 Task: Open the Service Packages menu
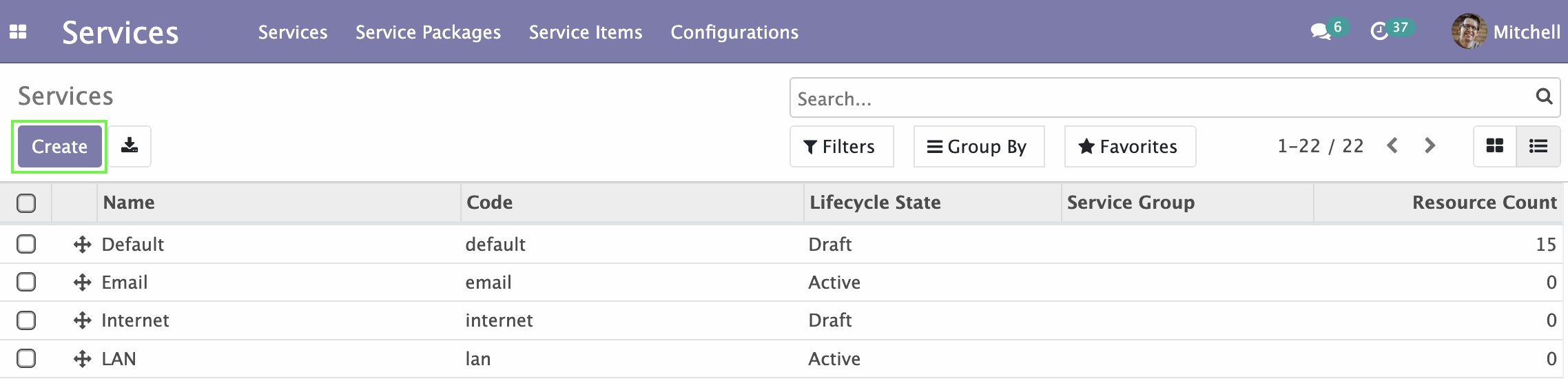[x=428, y=32]
